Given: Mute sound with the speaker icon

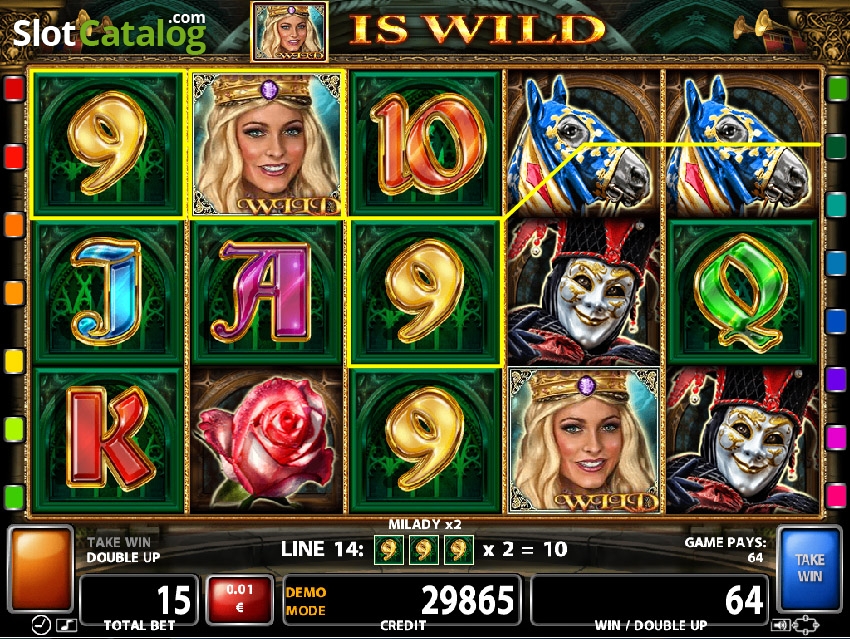Looking at the screenshot, I should click(780, 626).
